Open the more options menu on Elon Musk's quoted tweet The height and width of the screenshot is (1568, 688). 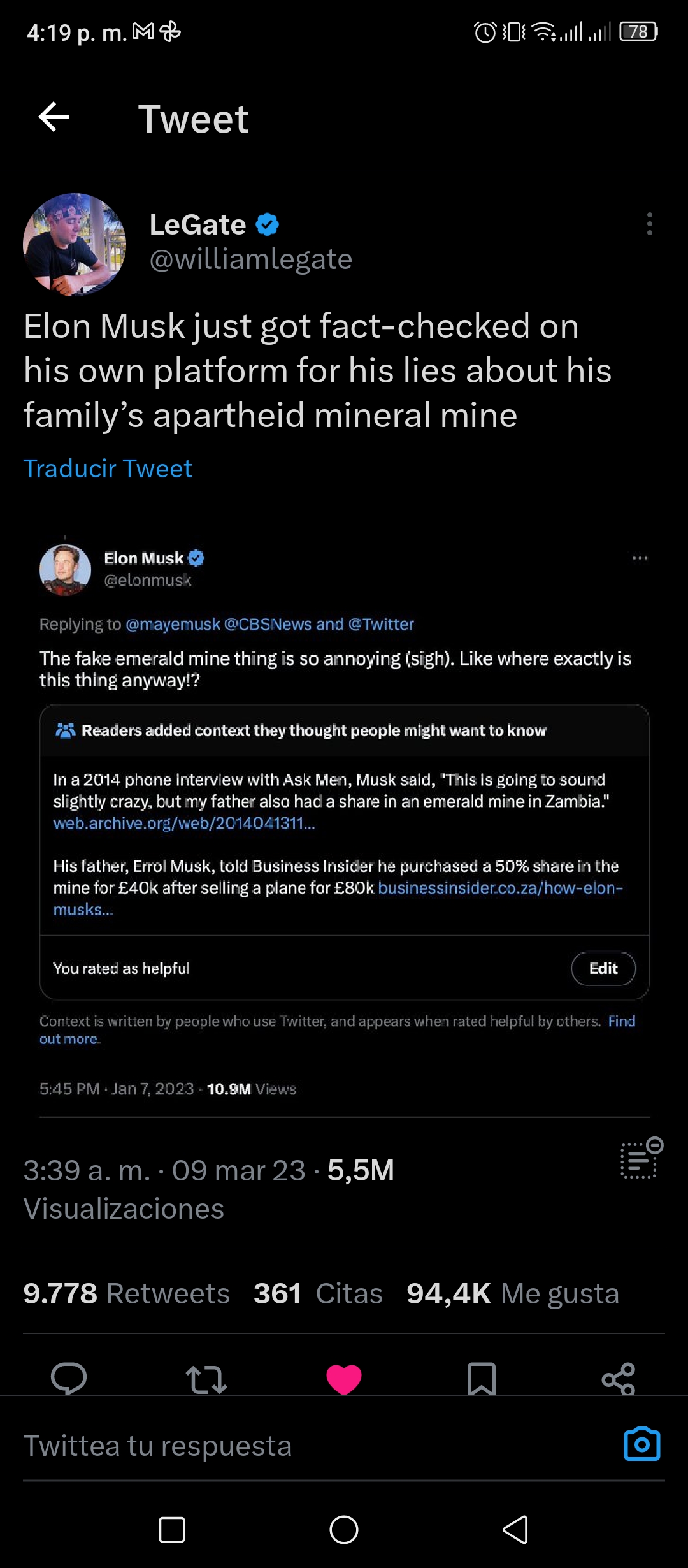click(640, 558)
